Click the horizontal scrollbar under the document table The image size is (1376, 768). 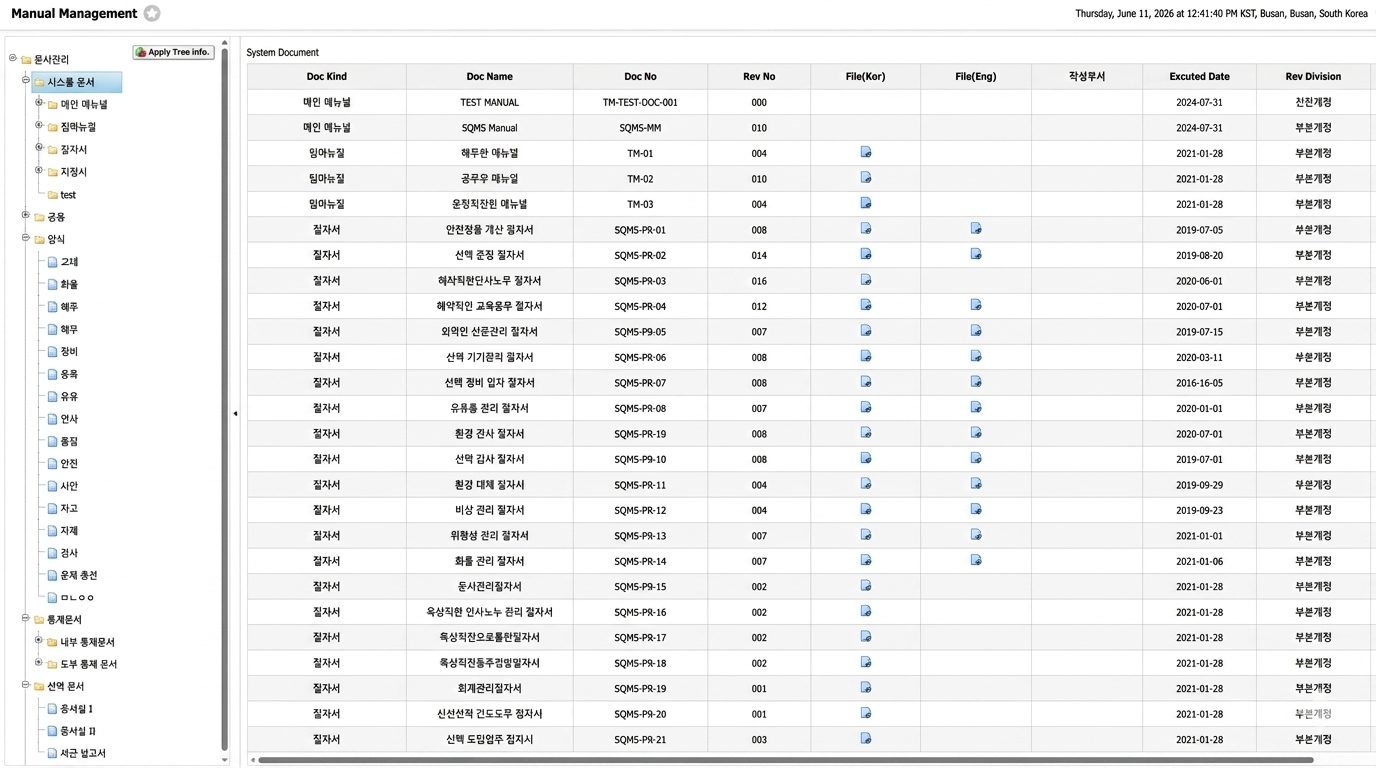(x=785, y=760)
